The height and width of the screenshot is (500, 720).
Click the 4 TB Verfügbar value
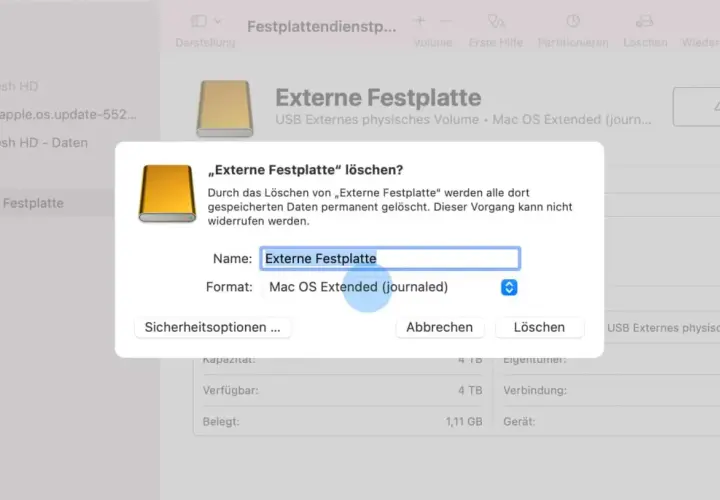(x=470, y=390)
